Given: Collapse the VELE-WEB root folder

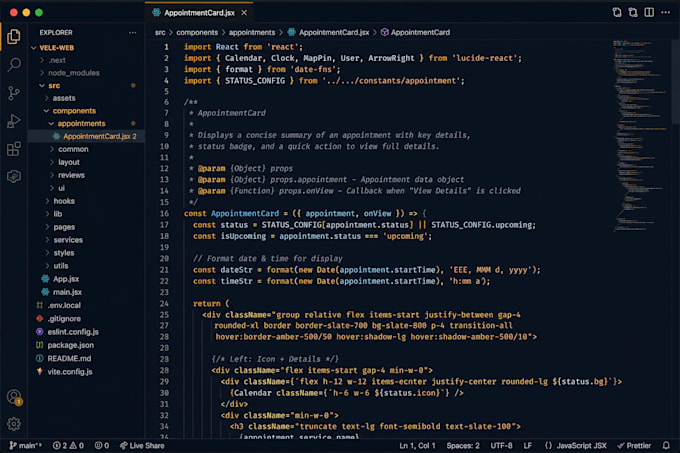Looking at the screenshot, I should 87,48.
